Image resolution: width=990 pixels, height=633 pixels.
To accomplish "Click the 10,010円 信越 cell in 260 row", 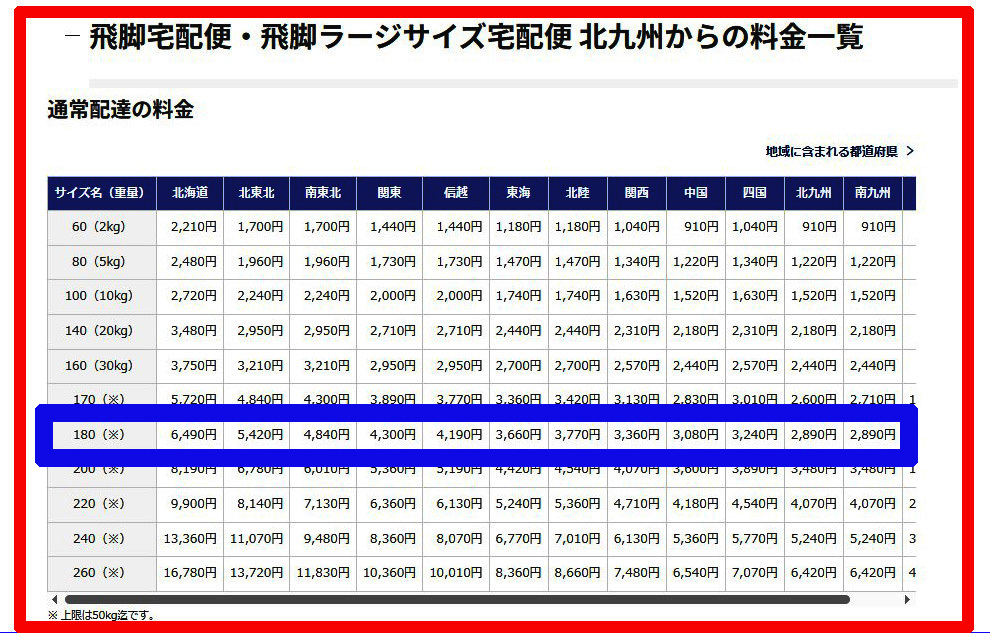I will (456, 573).
